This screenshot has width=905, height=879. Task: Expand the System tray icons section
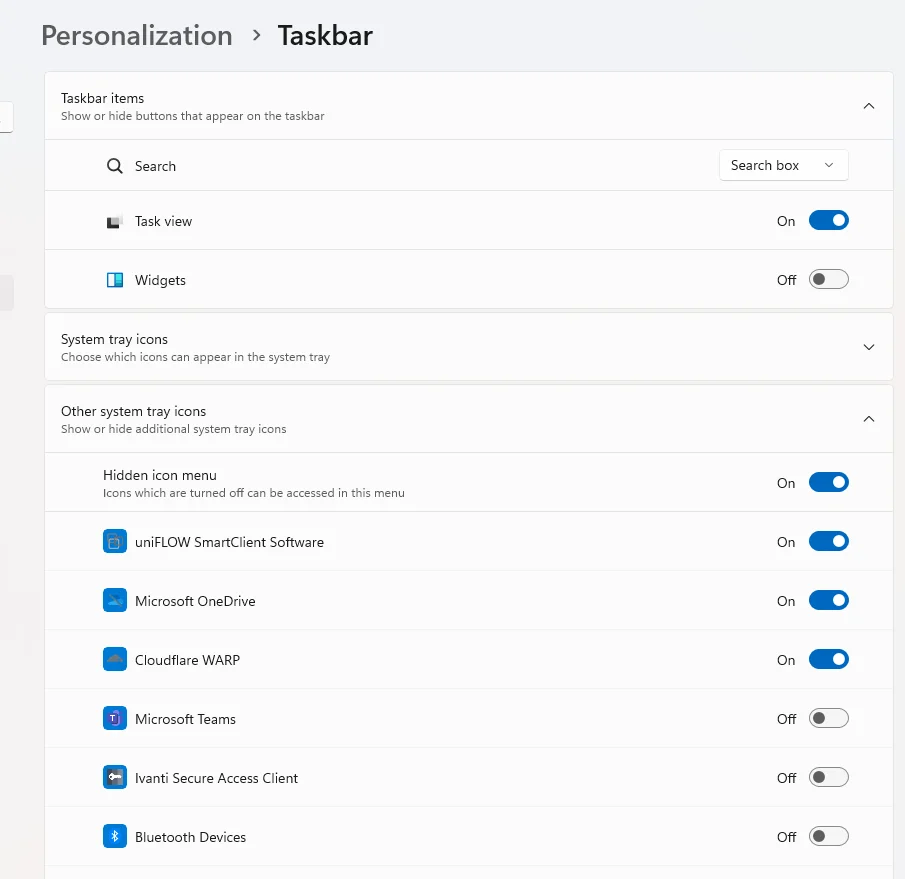point(868,347)
